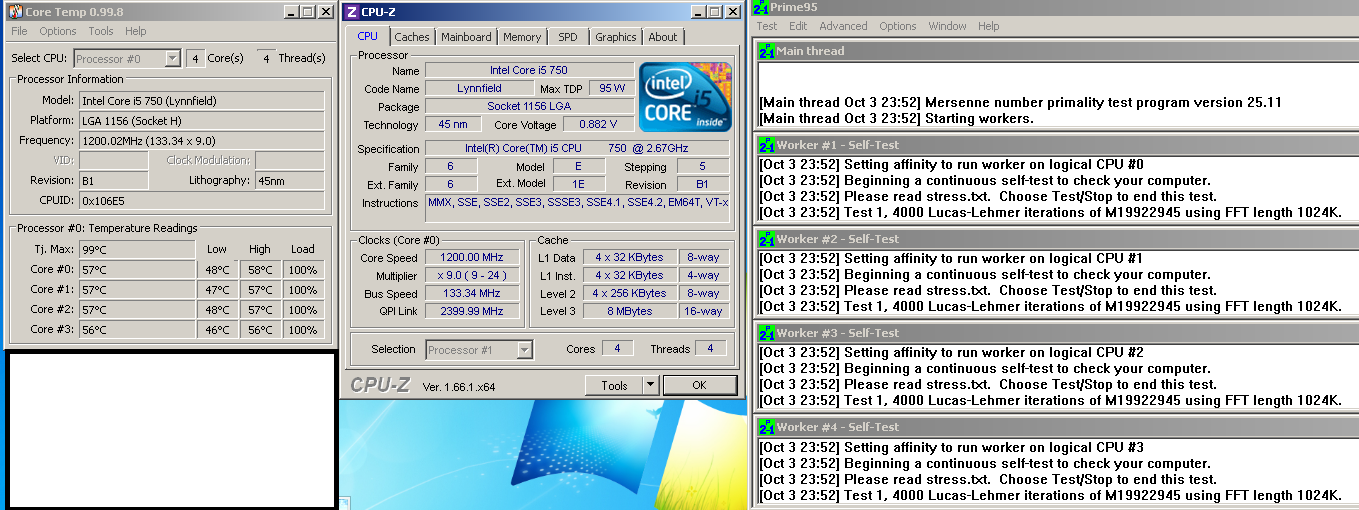Screen dimensions: 1359x510
Task: Switch to CPU tab in CPU-Z
Action: [x=368, y=36]
